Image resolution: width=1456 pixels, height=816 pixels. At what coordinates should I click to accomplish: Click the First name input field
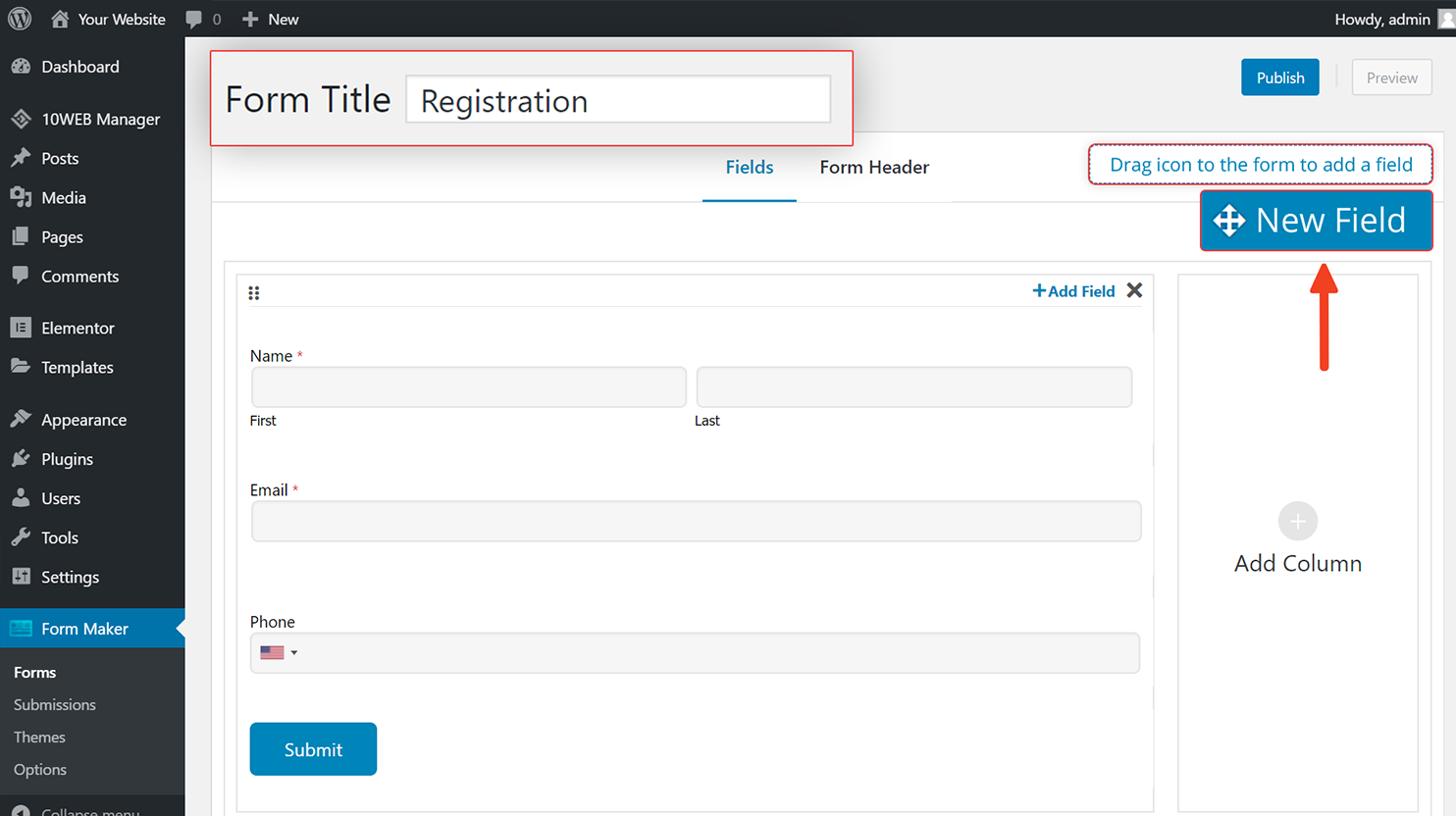click(469, 387)
